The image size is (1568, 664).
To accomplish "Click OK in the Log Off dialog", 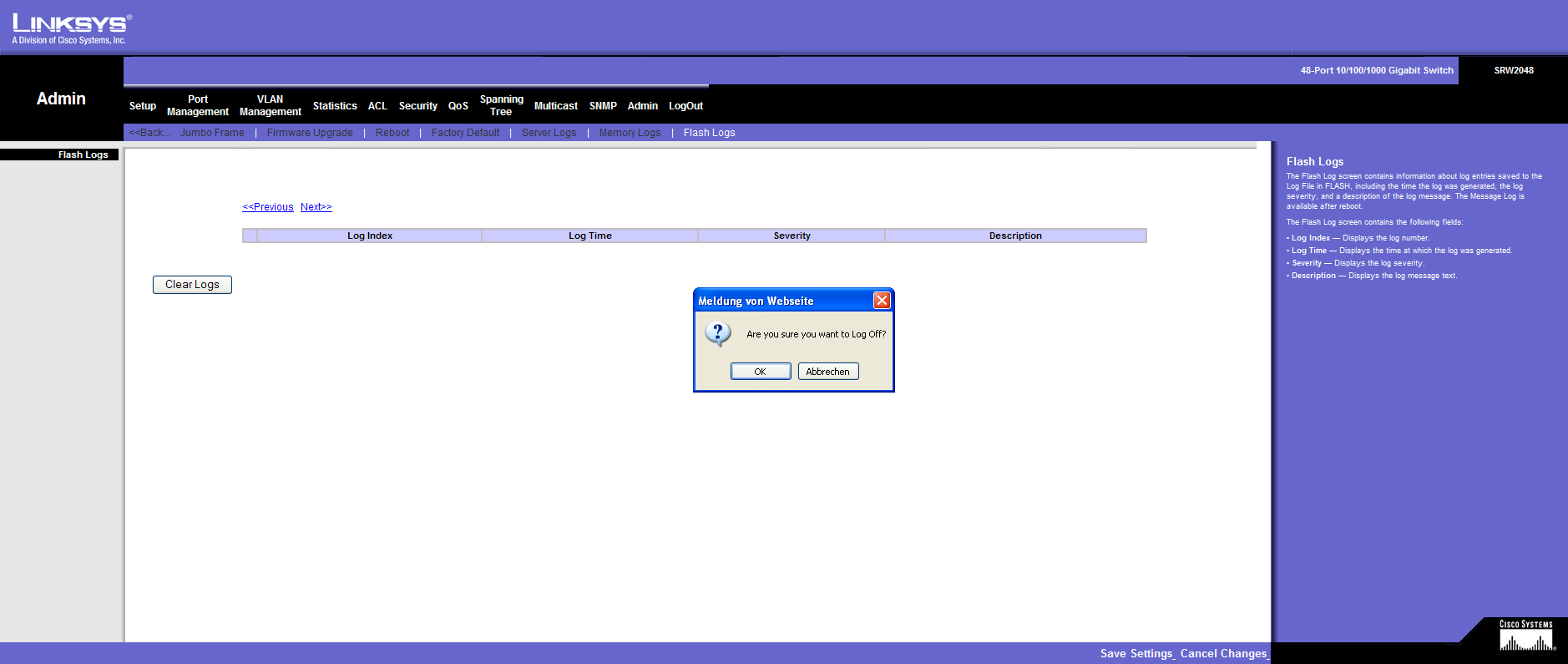I will pyautogui.click(x=760, y=372).
